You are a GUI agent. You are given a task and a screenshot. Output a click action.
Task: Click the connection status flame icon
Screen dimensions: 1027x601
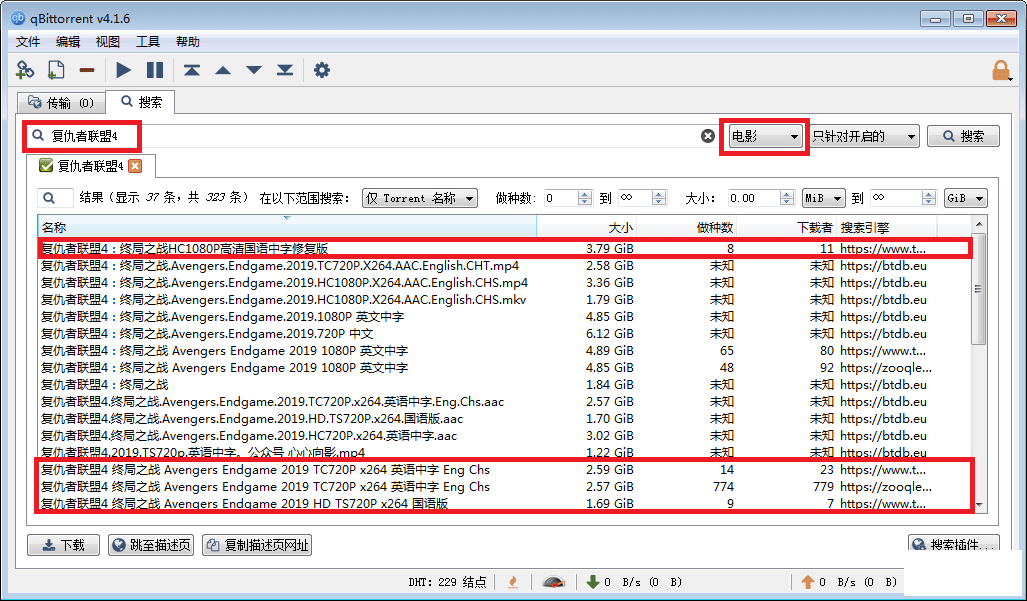coord(514,581)
